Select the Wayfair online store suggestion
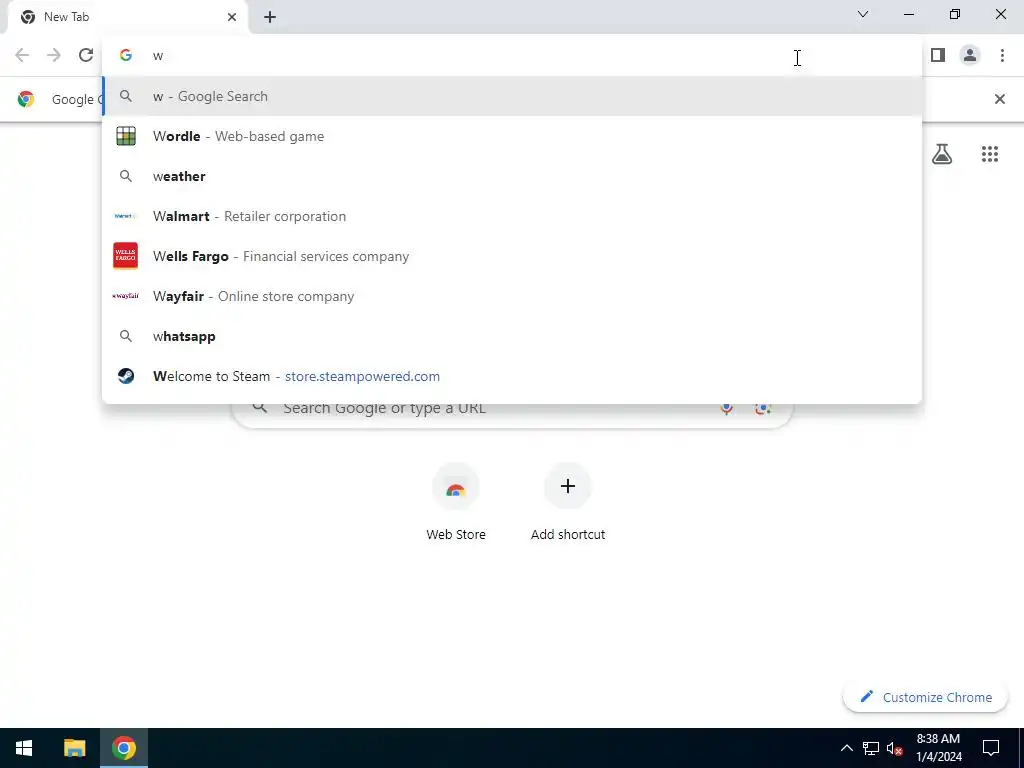Image resolution: width=1024 pixels, height=768 pixels. (512, 296)
